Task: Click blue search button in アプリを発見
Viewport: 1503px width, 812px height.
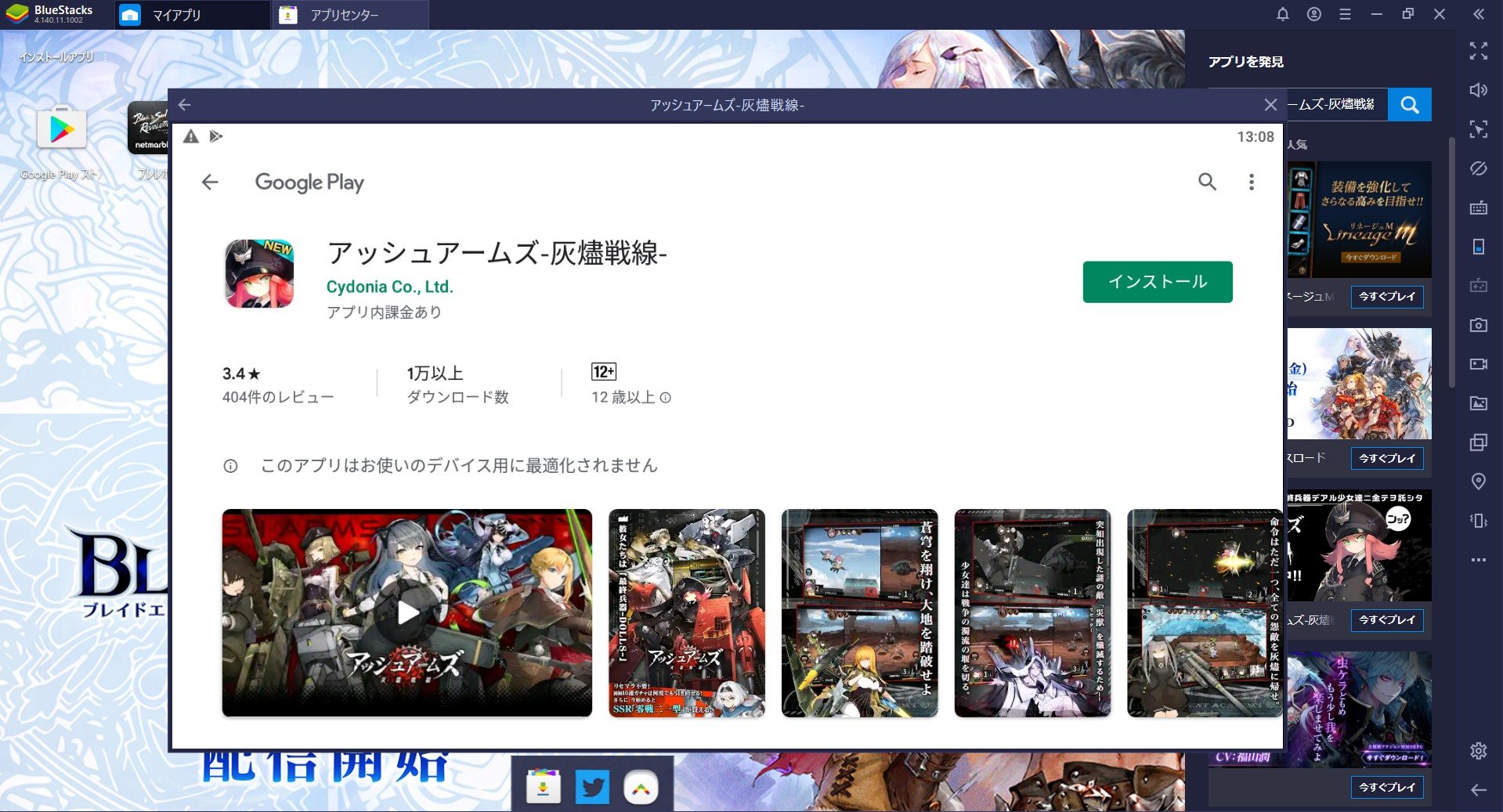Action: click(1410, 105)
